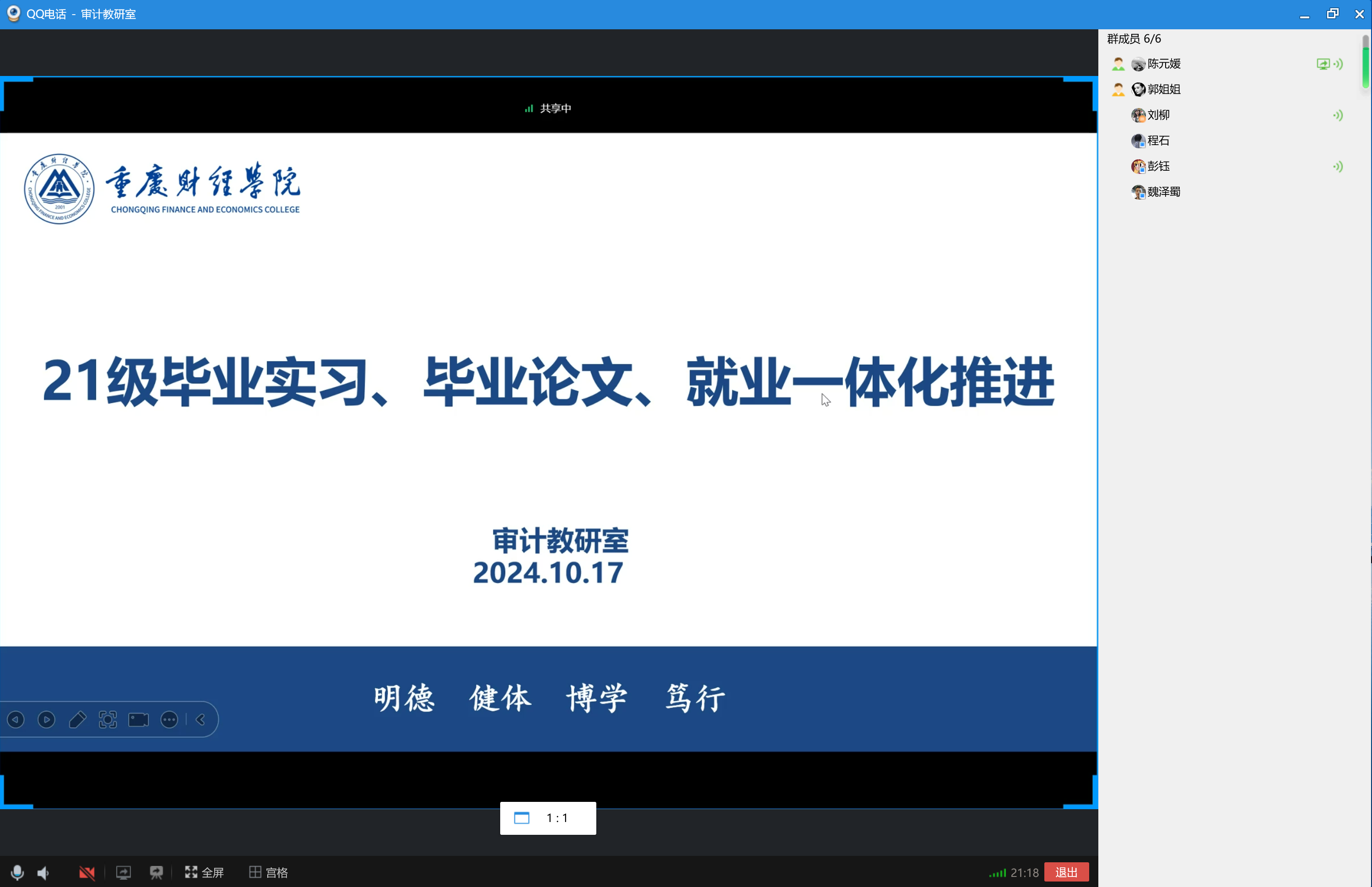1372x887 pixels.
Task: Click 魏泽蜀's avatar thumbnail
Action: pyautogui.click(x=1138, y=192)
